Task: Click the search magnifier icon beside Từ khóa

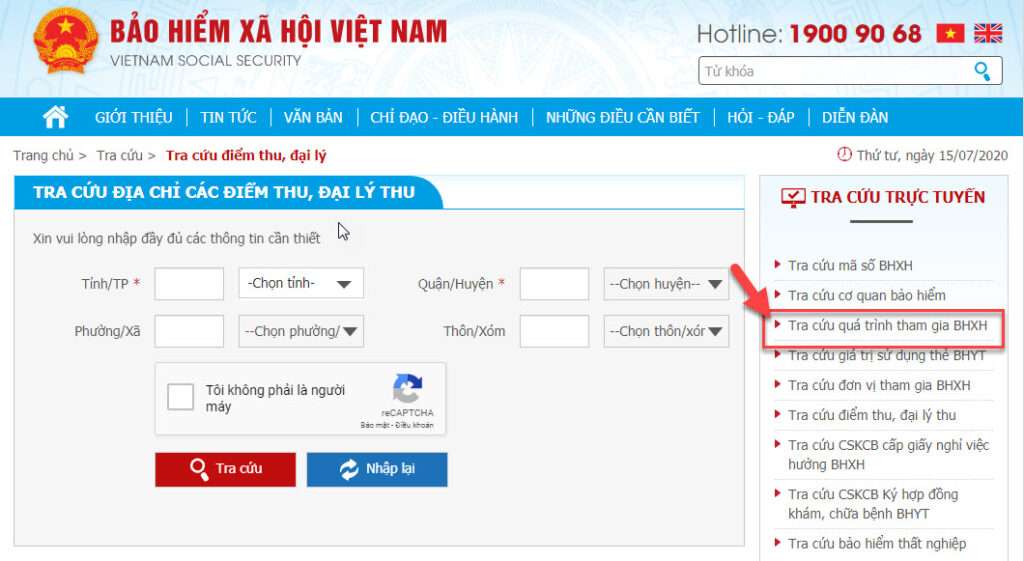Action: point(982,71)
